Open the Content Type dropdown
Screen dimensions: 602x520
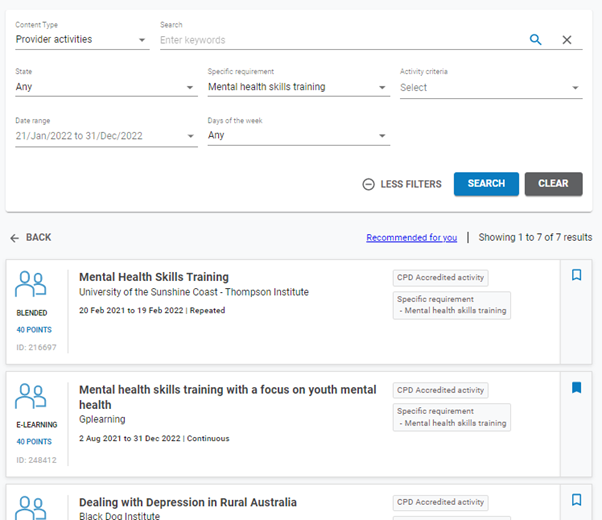pyautogui.click(x=82, y=40)
